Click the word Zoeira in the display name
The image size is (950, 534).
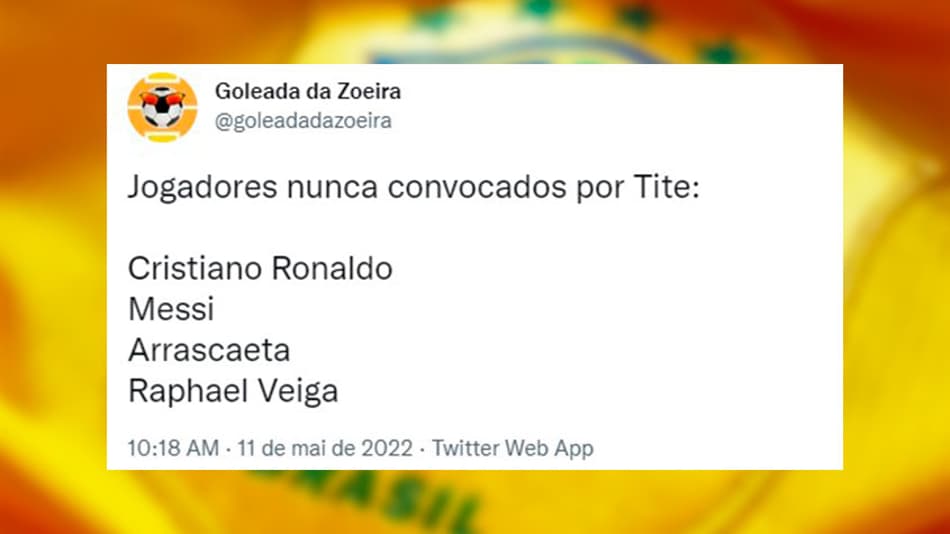[x=369, y=92]
